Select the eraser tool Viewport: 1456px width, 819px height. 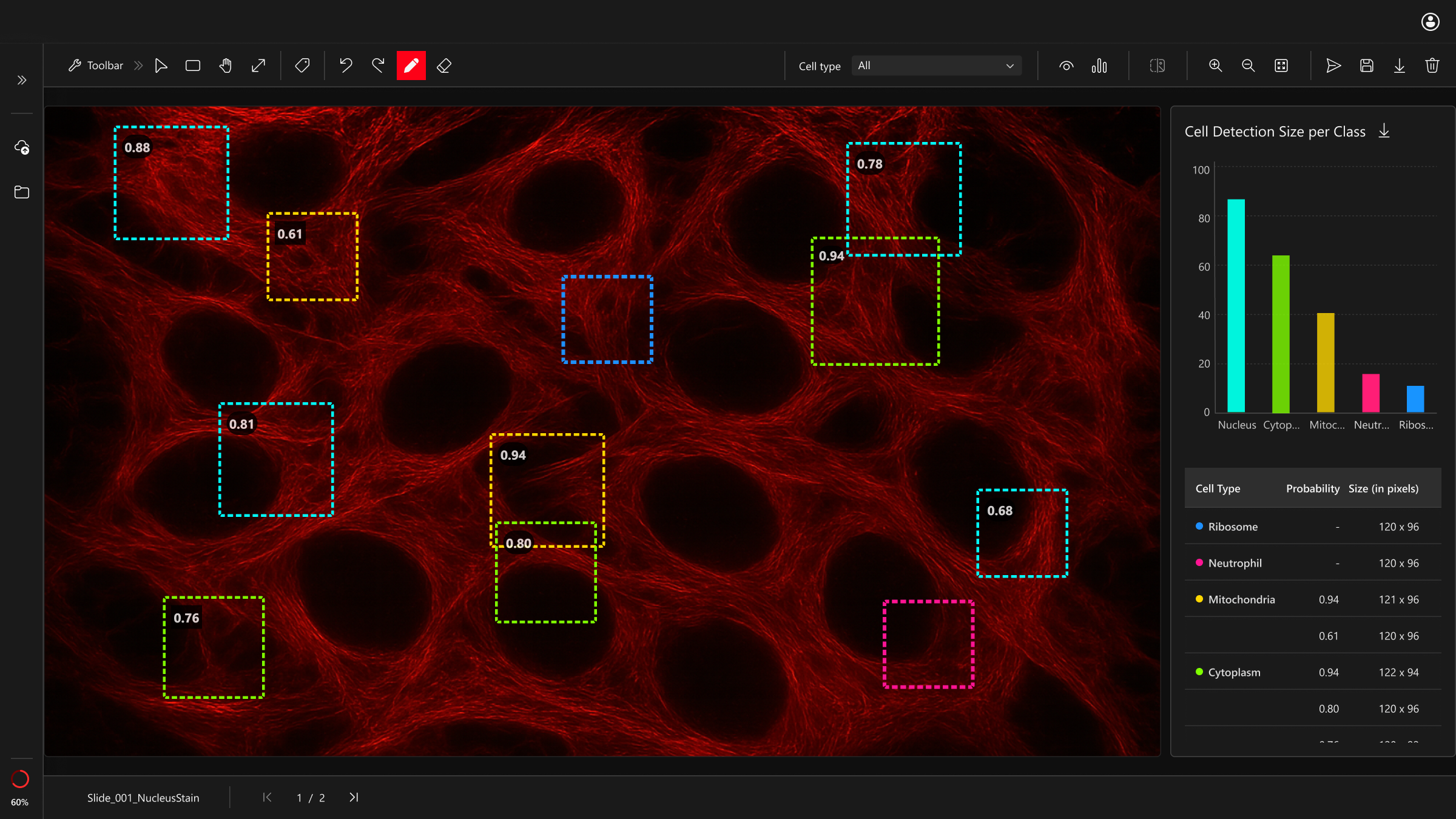pos(444,66)
